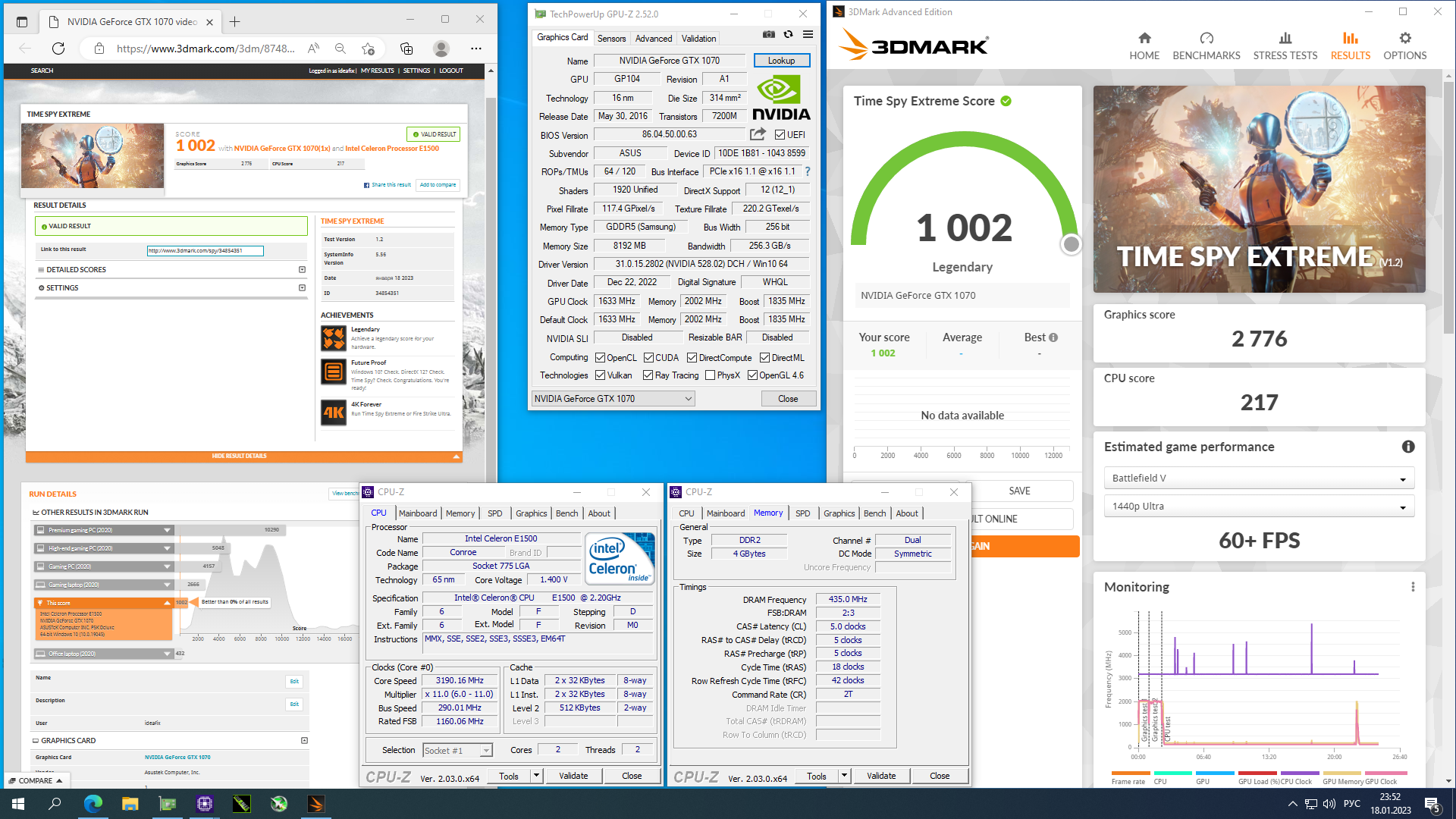This screenshot has height=819, width=1456.
Task: Toggle DirectML checkbox
Action: point(764,358)
